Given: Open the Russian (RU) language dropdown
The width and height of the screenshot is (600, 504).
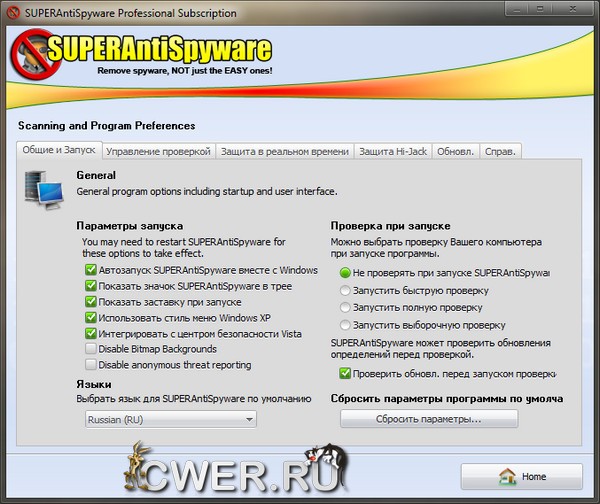Looking at the screenshot, I should tap(169, 419).
